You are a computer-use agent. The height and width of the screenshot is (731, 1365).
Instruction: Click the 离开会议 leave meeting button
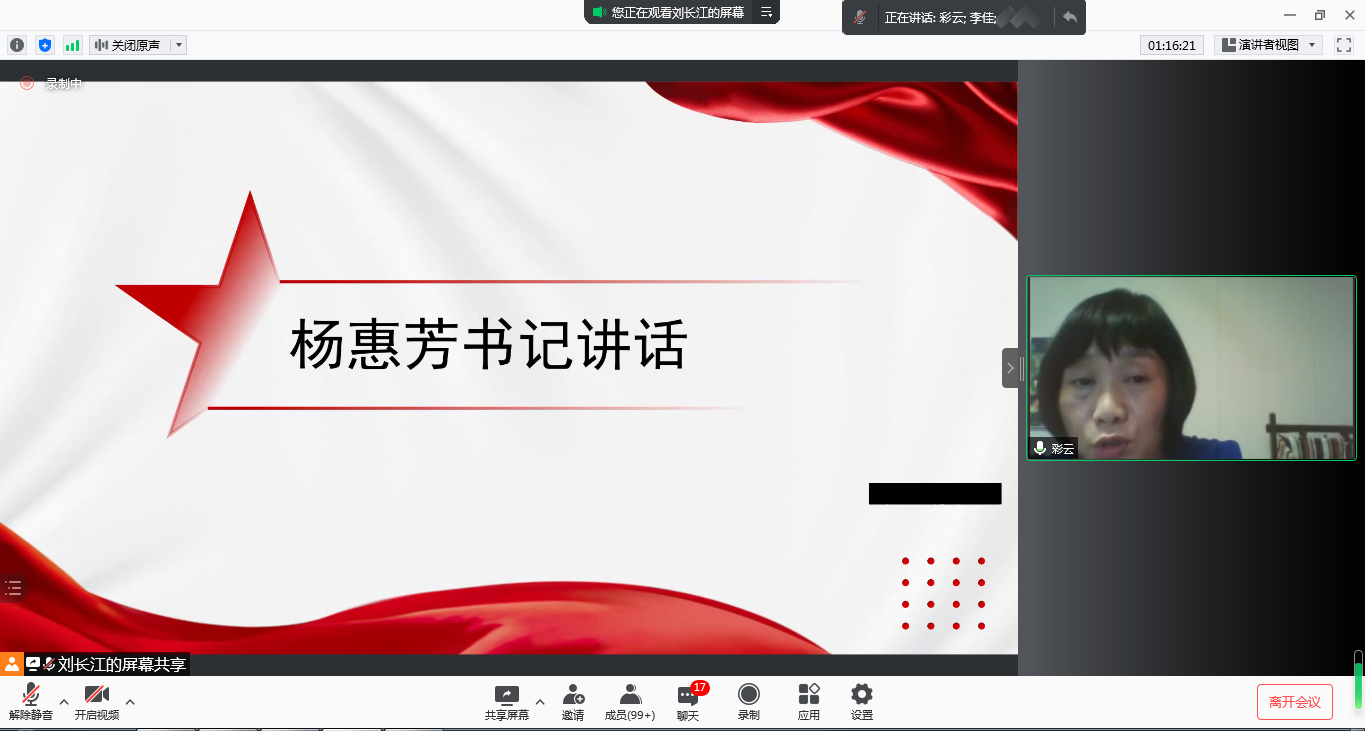[1294, 702]
